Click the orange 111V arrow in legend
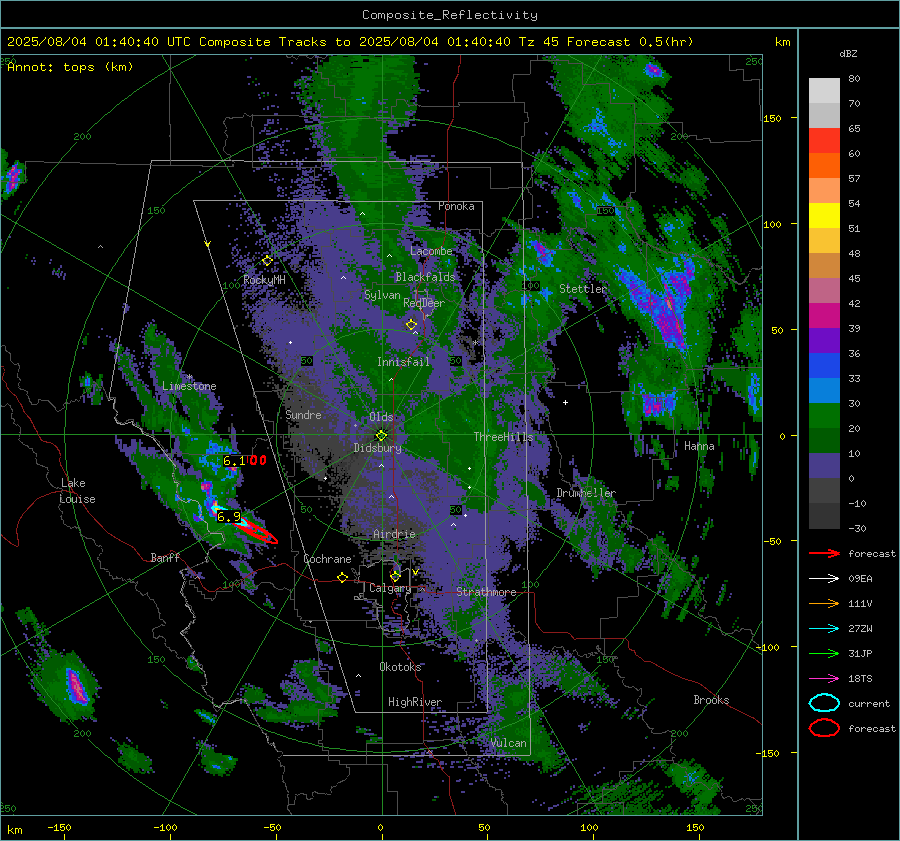900x841 pixels. tap(824, 603)
